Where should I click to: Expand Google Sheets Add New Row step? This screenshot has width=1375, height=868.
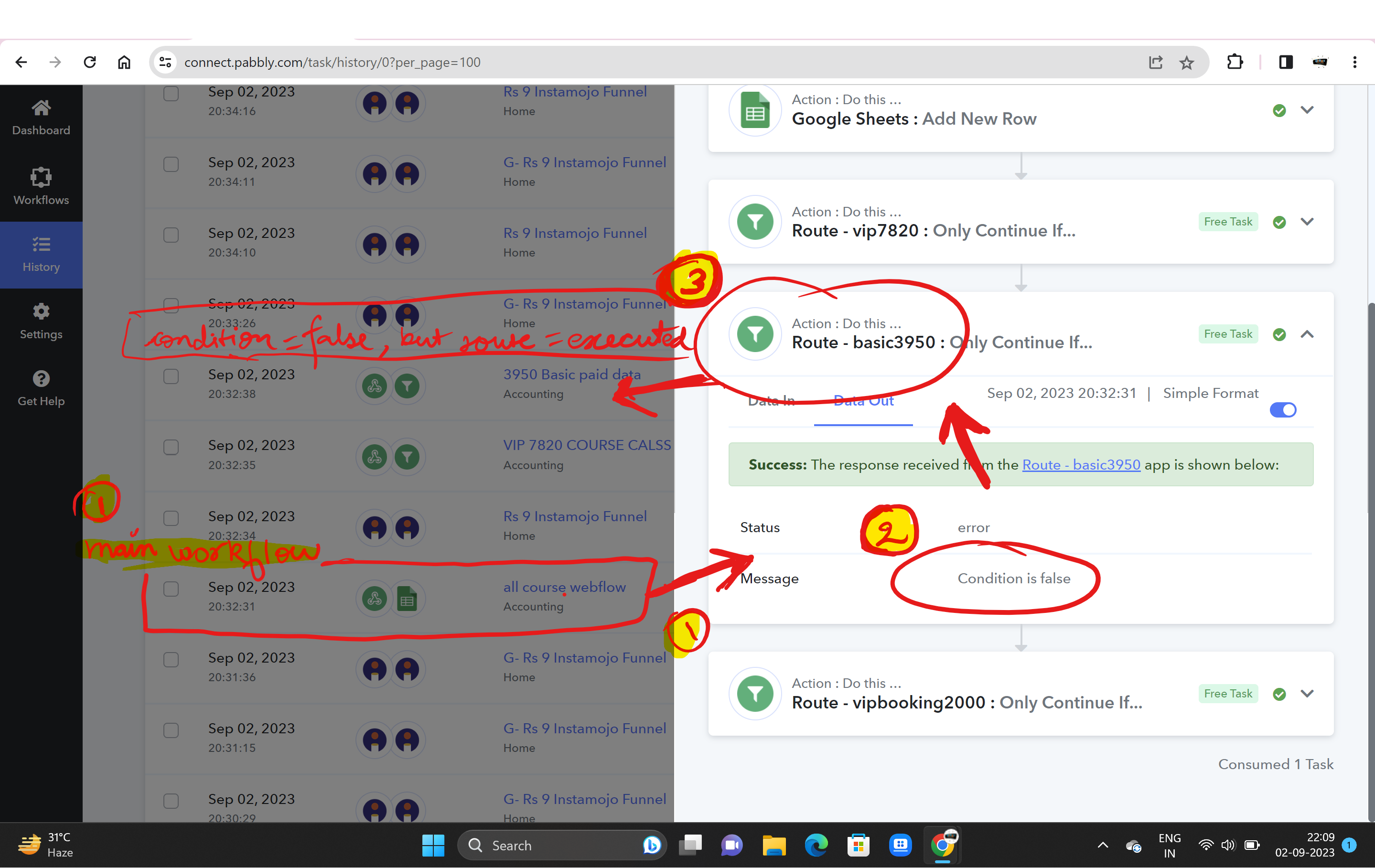[x=1307, y=110]
